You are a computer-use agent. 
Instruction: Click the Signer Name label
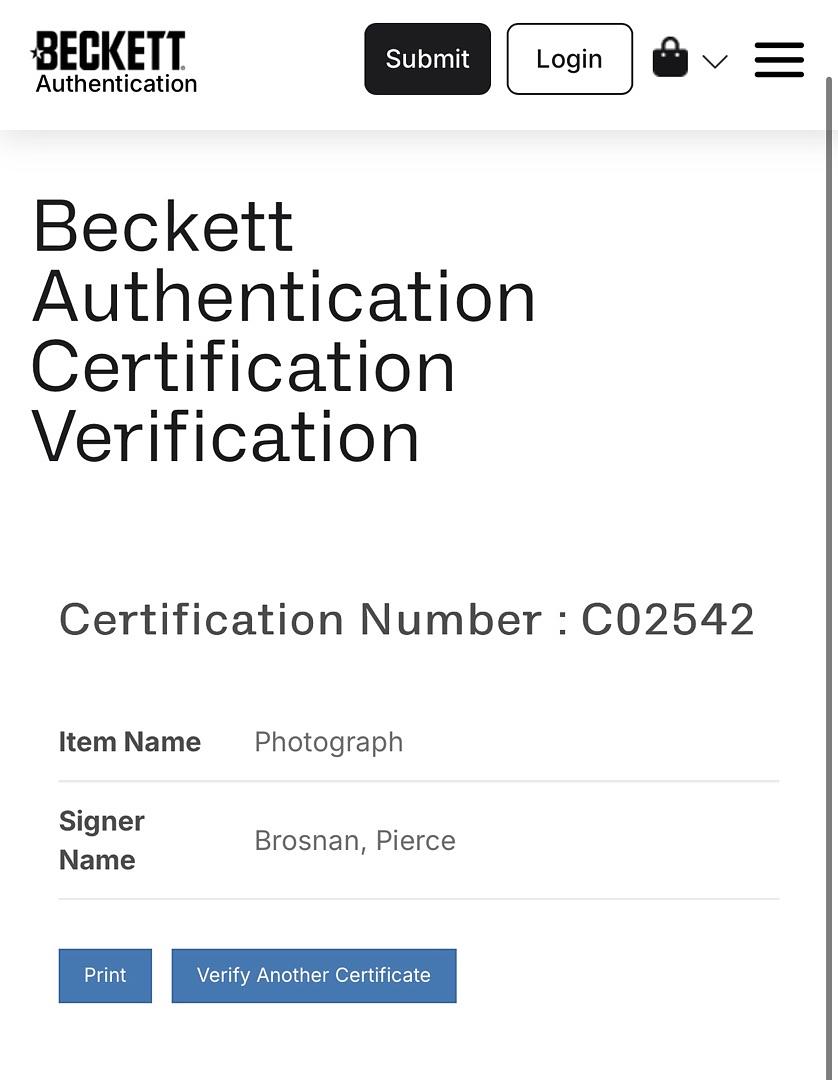(x=102, y=840)
